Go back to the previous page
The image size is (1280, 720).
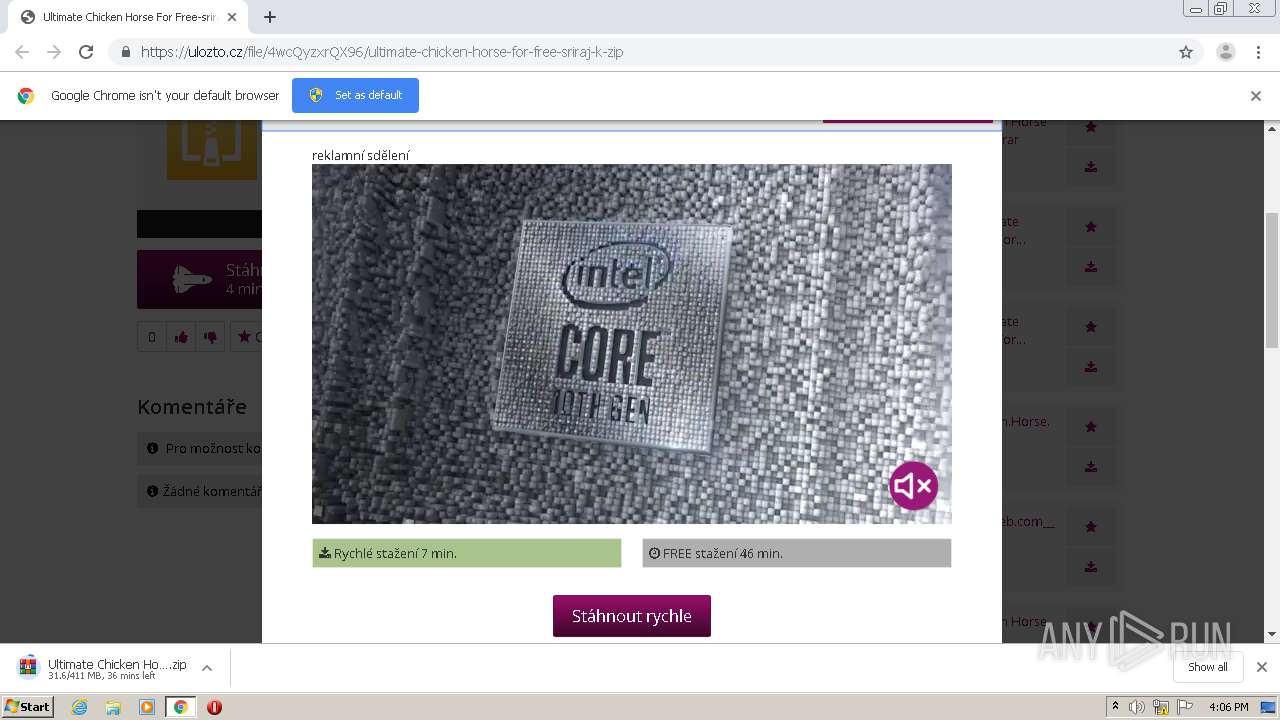pyautogui.click(x=22, y=52)
